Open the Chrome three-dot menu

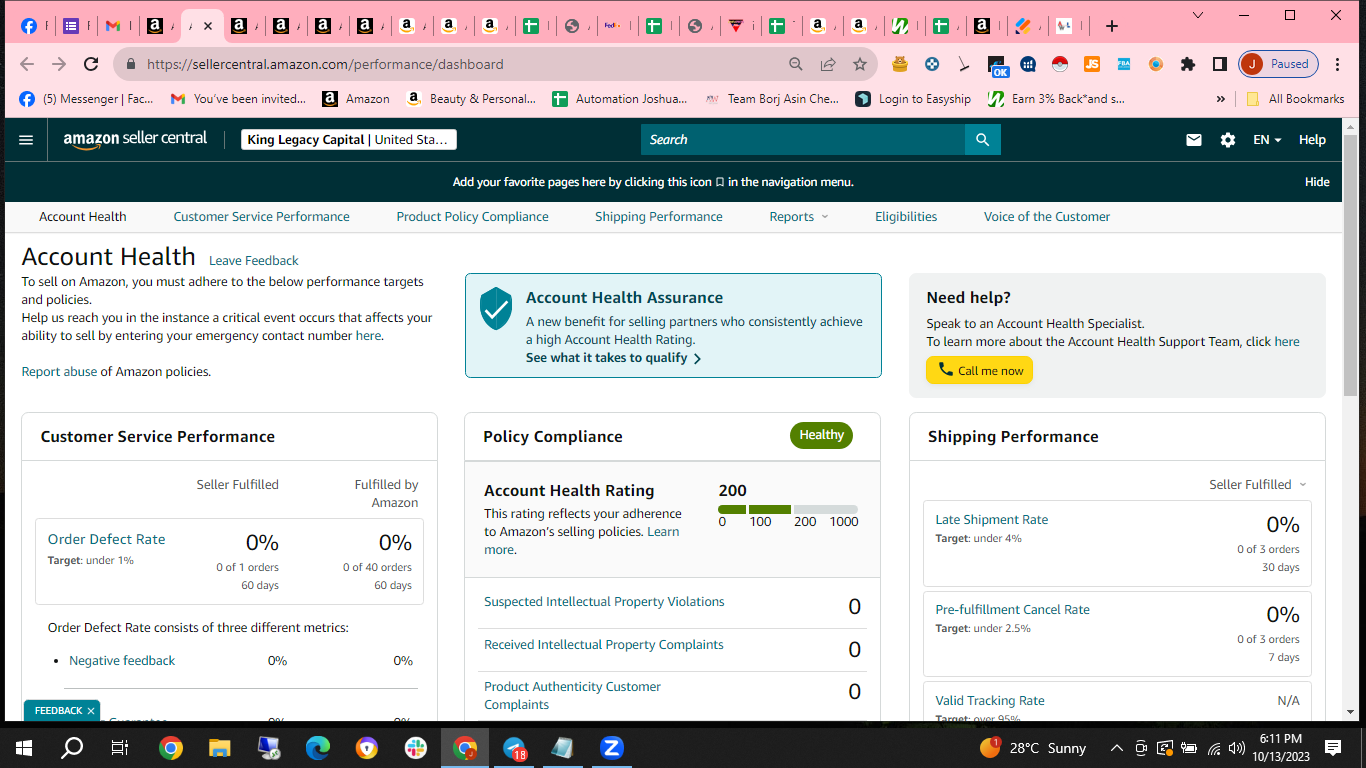tap(1337, 64)
